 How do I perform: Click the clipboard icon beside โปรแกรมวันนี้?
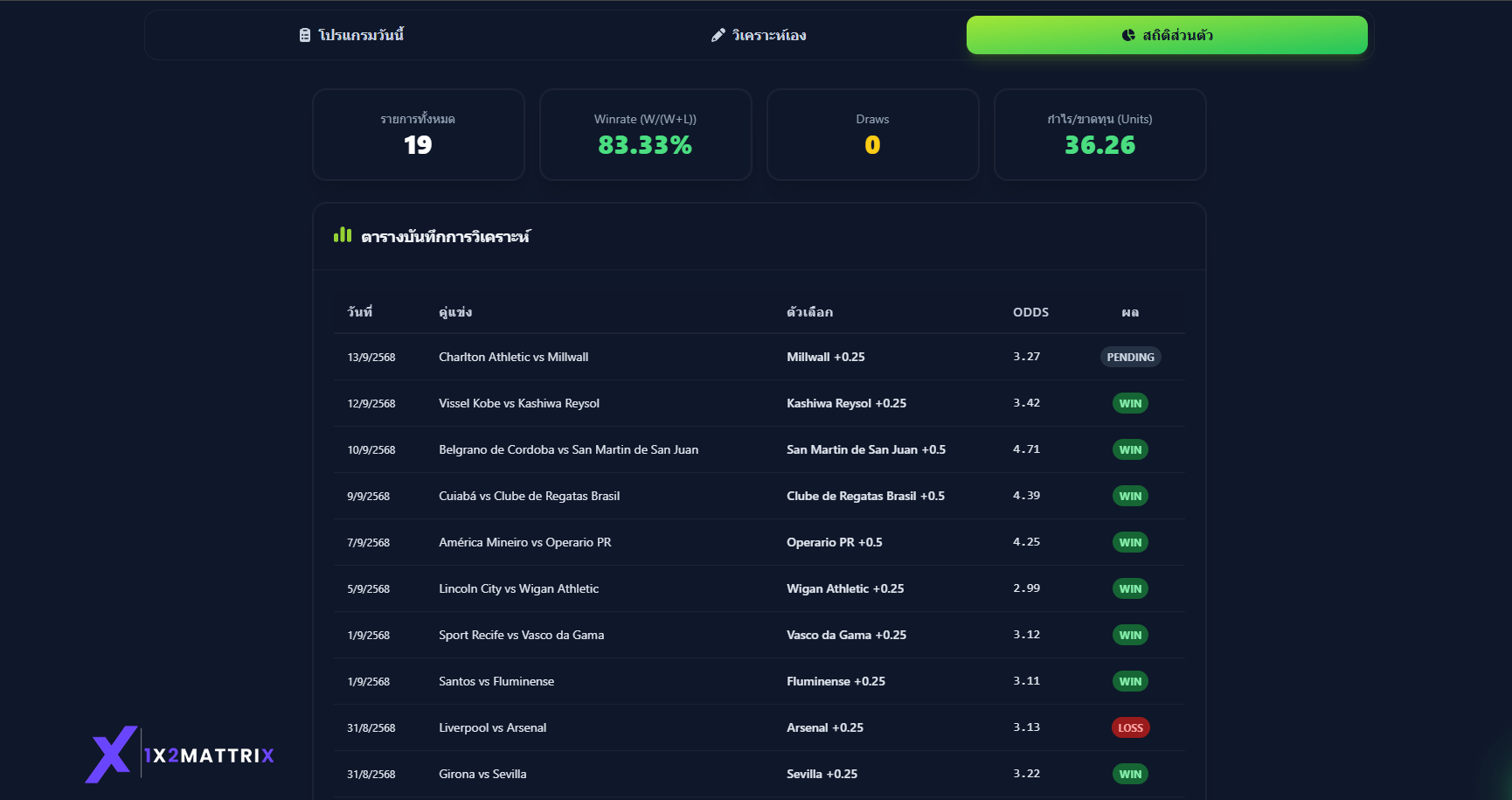304,35
